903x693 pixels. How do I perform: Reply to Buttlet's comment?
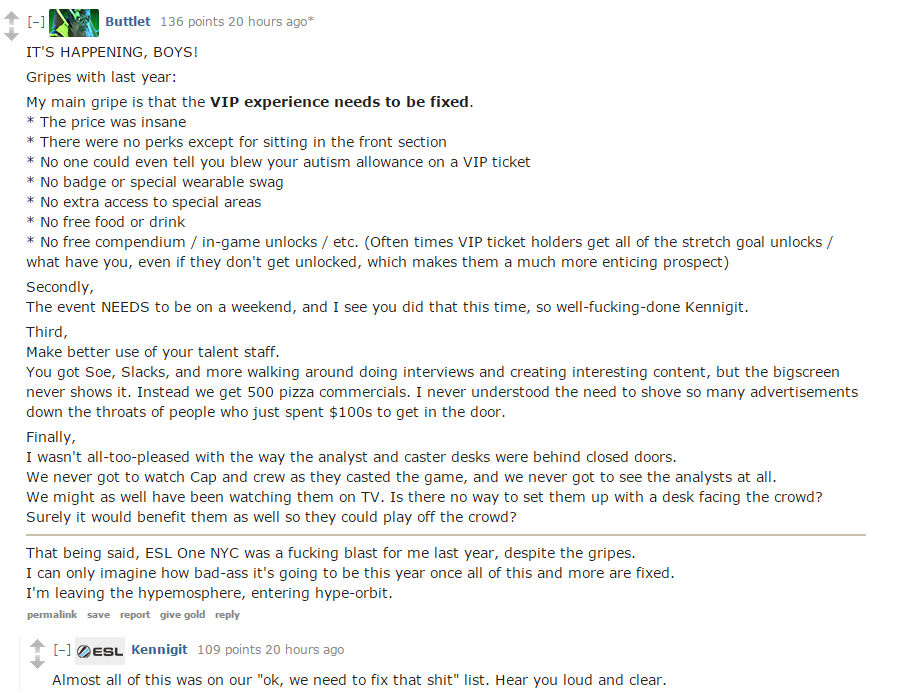227,615
